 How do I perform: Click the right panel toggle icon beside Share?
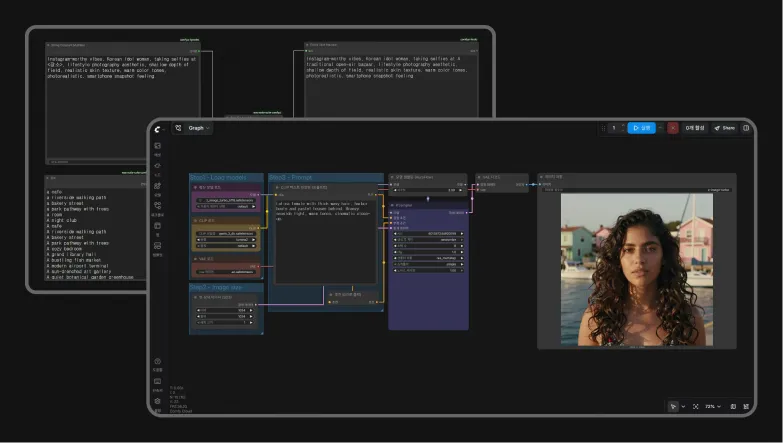coord(746,128)
